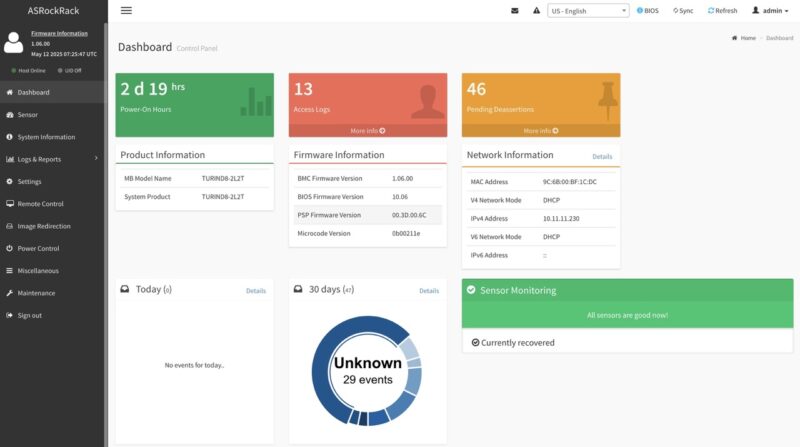Viewport: 800px width, 447px height.
Task: Open Details link for 30 days events
Action: point(429,291)
